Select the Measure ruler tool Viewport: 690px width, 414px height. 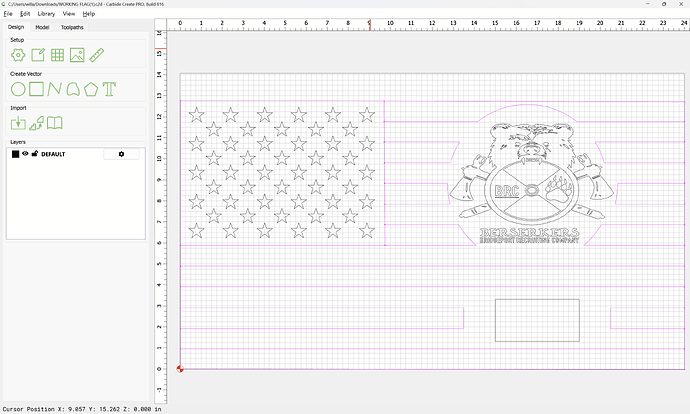pos(96,55)
